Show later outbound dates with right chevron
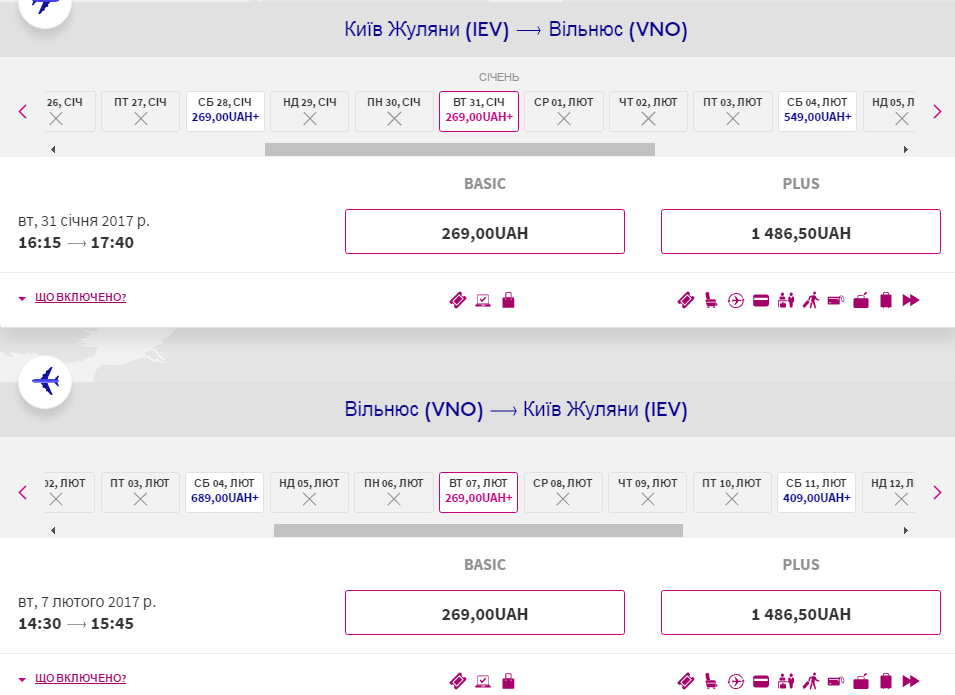 [x=937, y=111]
